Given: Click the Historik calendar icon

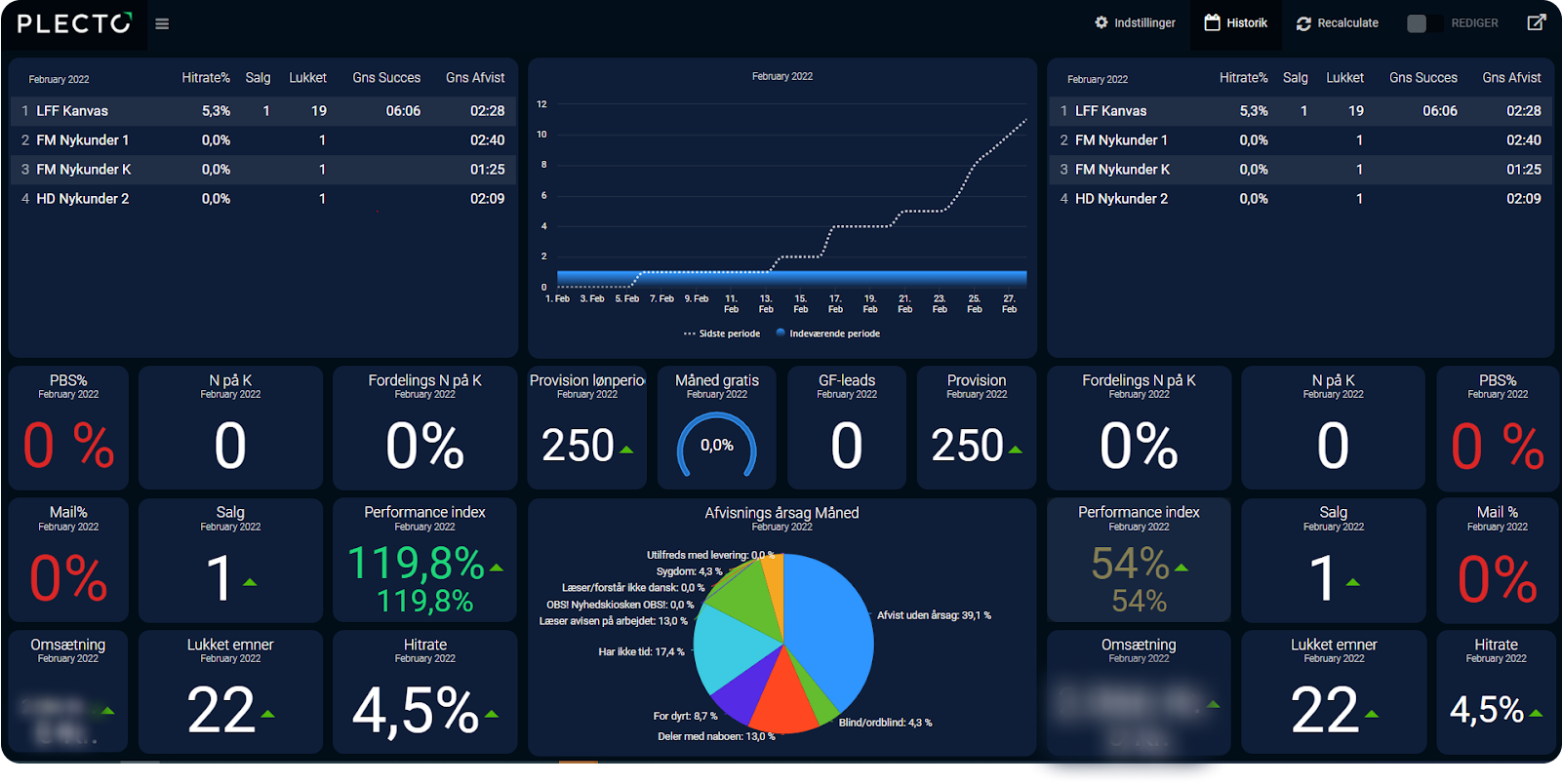Looking at the screenshot, I should [1212, 22].
